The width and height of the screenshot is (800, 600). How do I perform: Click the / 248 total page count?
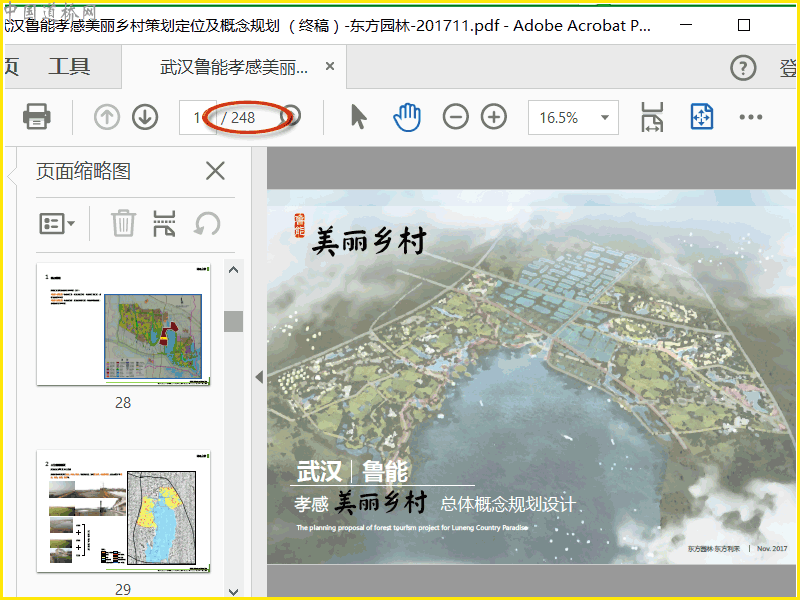coord(238,118)
